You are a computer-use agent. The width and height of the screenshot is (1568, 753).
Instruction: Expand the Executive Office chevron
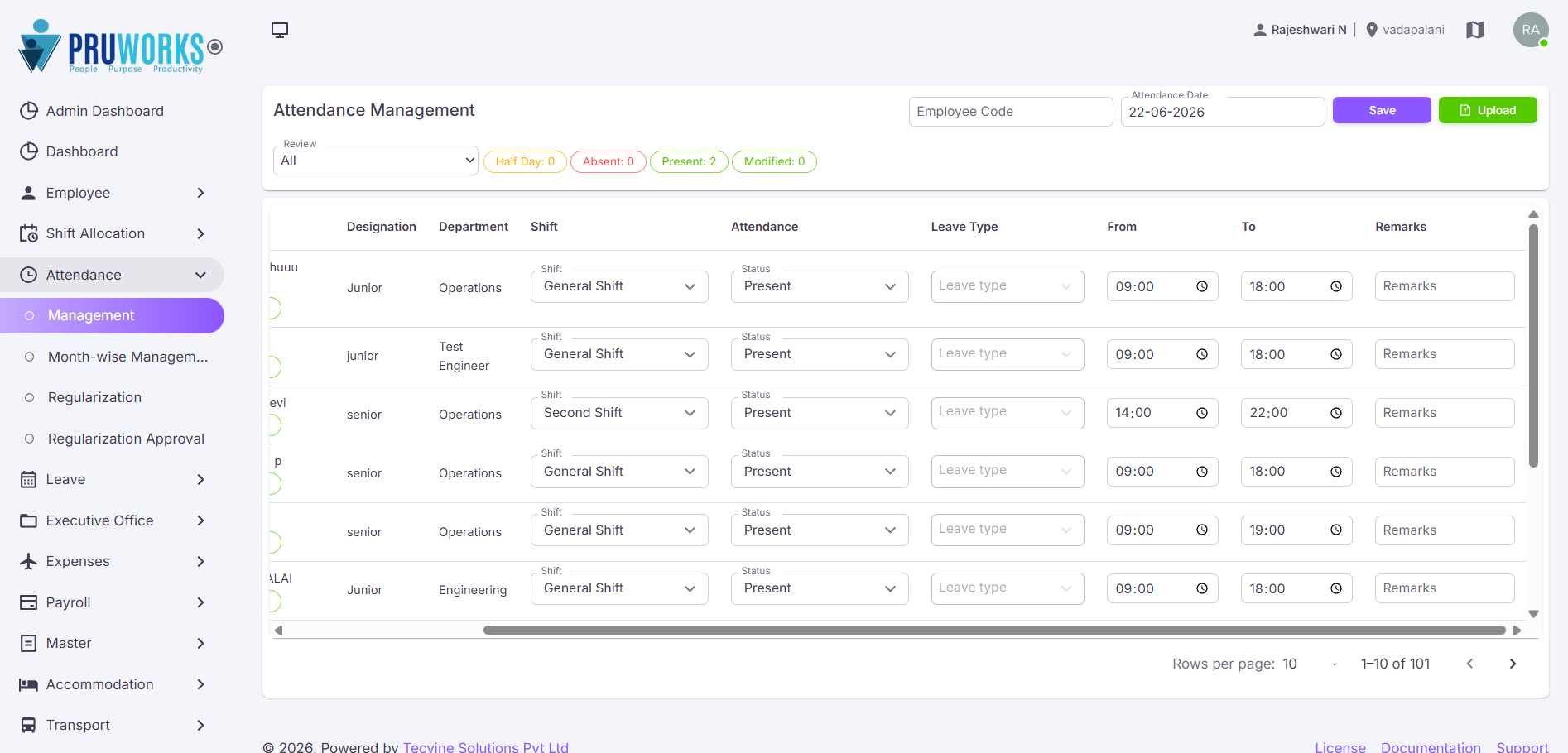pos(200,520)
